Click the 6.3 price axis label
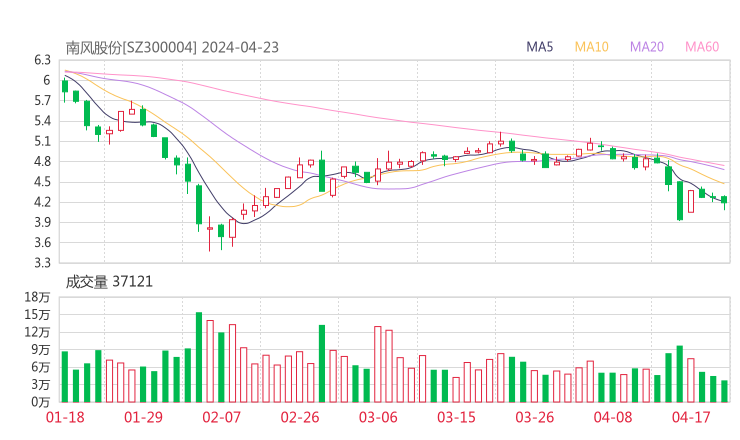Image resolution: width=740 pixels, height=440 pixels. 42,60
